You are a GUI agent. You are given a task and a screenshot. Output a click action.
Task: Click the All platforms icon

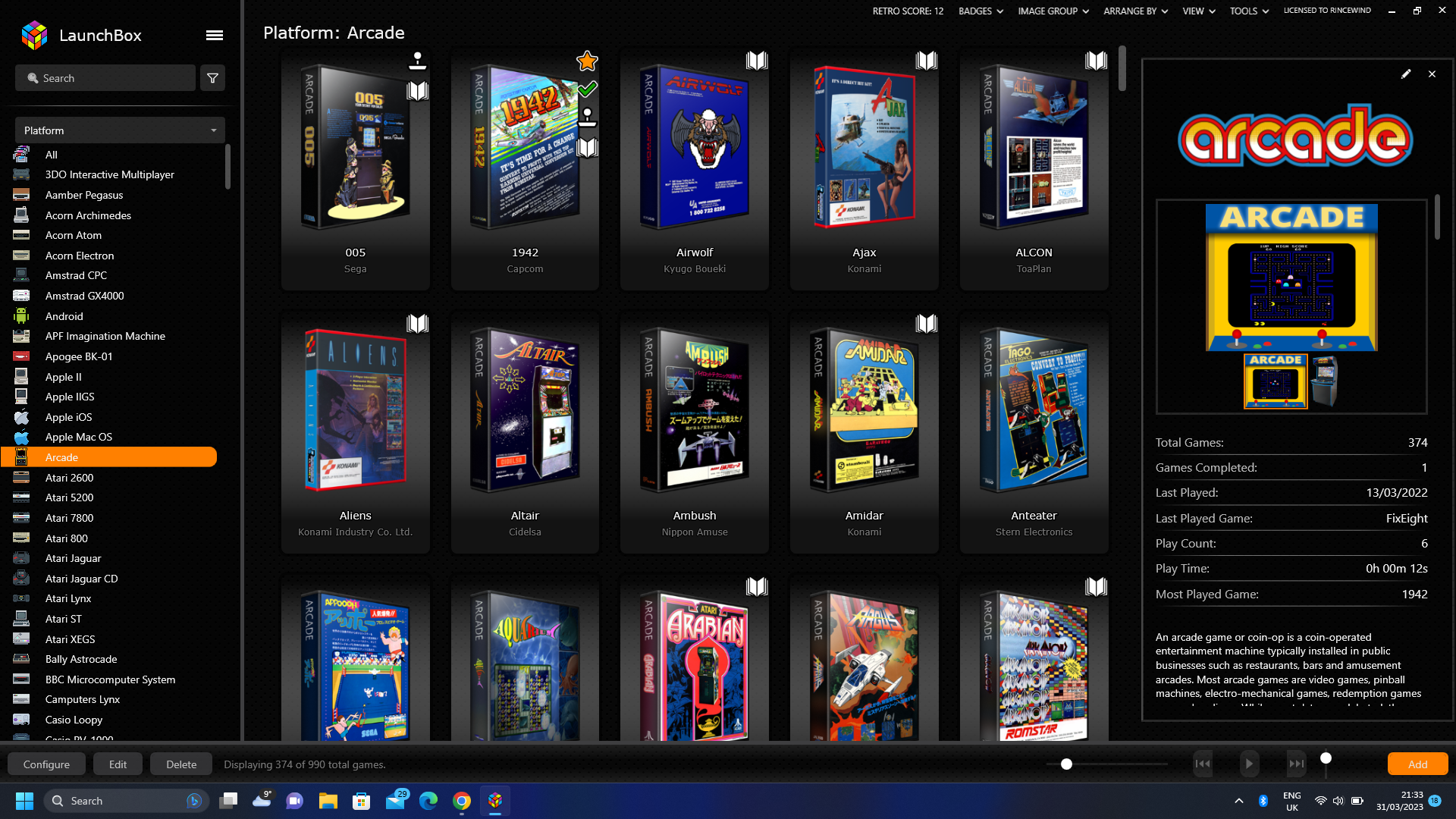(x=21, y=155)
